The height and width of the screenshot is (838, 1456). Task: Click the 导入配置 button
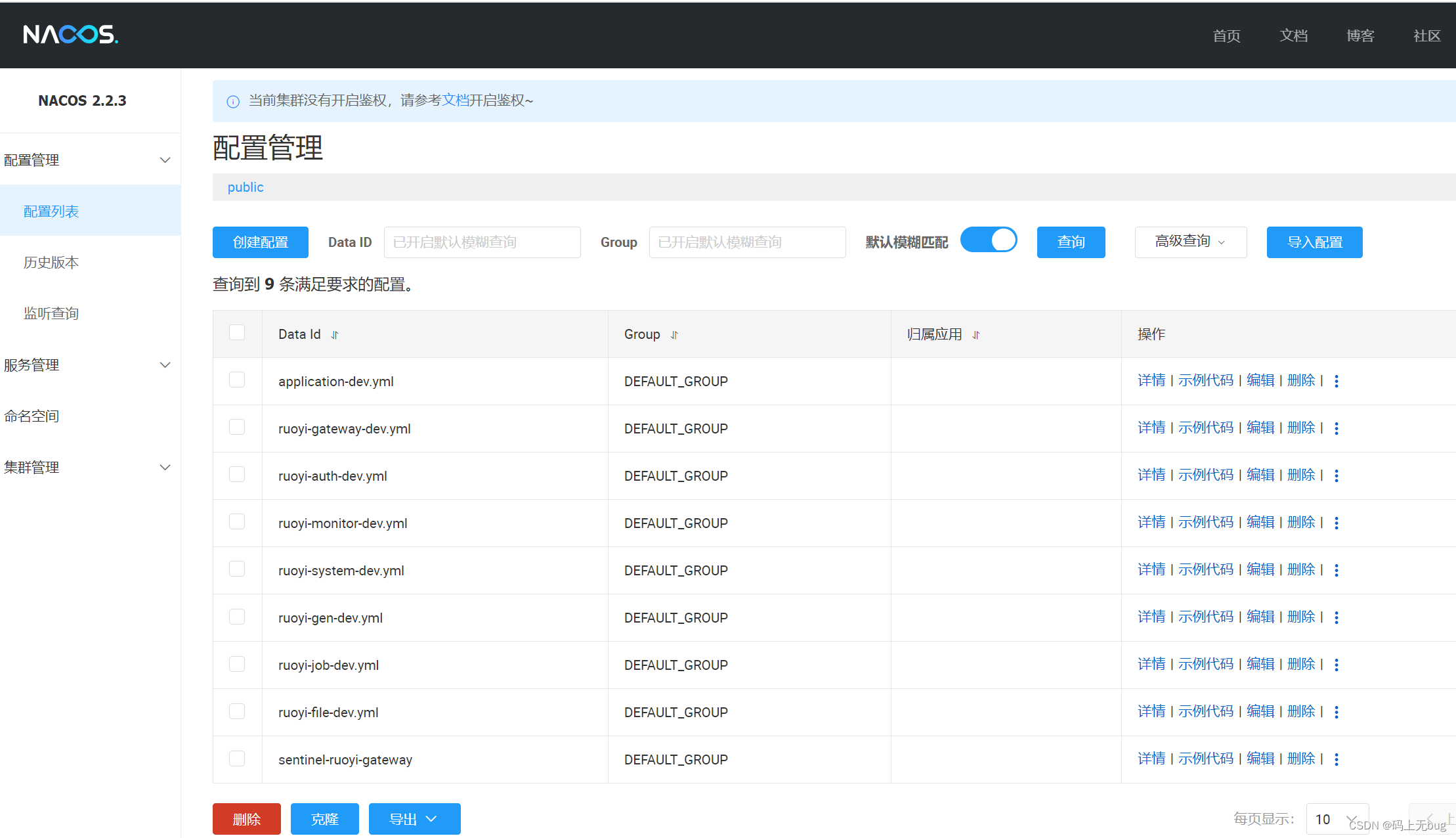click(1315, 242)
